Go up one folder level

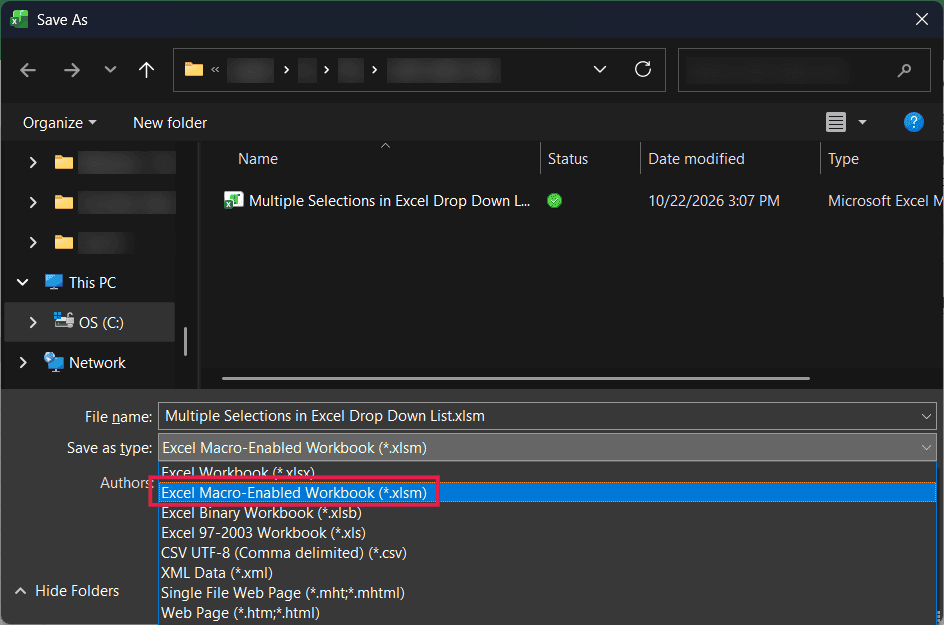tap(146, 70)
